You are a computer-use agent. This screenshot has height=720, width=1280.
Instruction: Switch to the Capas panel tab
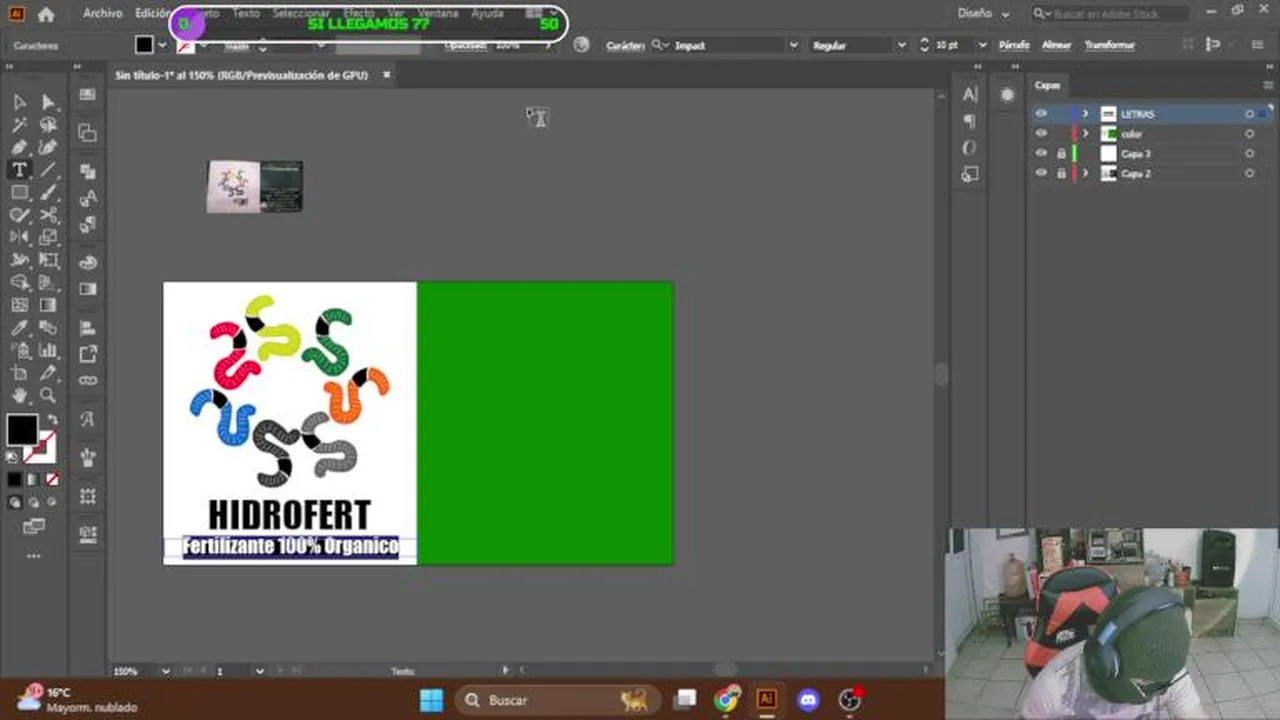pos(1047,86)
